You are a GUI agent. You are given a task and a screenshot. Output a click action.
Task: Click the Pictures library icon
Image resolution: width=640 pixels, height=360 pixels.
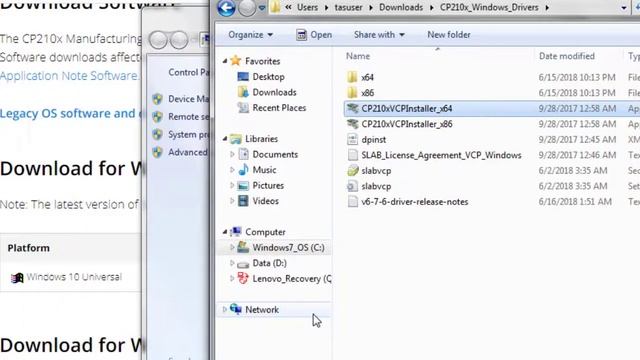(x=243, y=185)
